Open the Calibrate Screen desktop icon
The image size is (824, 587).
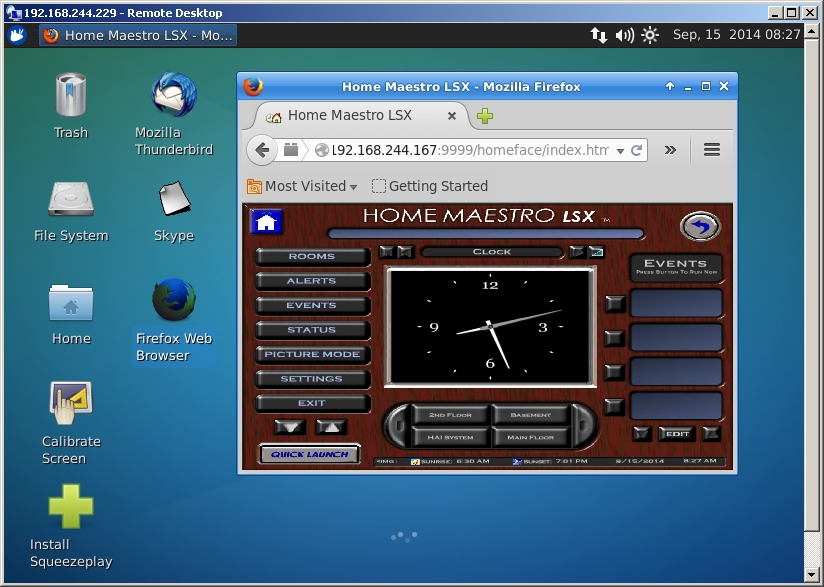(71, 423)
